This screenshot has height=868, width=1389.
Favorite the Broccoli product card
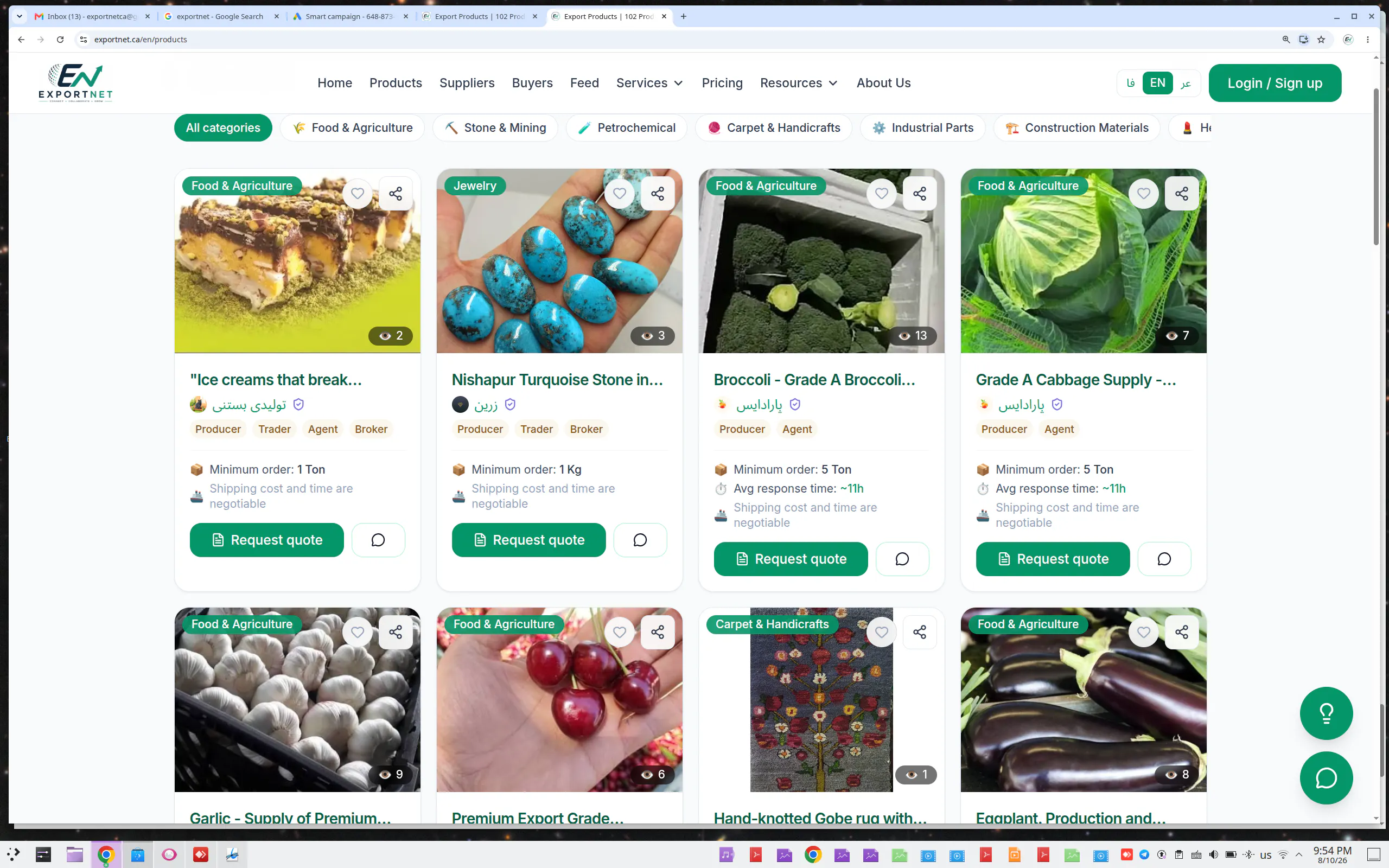click(882, 194)
